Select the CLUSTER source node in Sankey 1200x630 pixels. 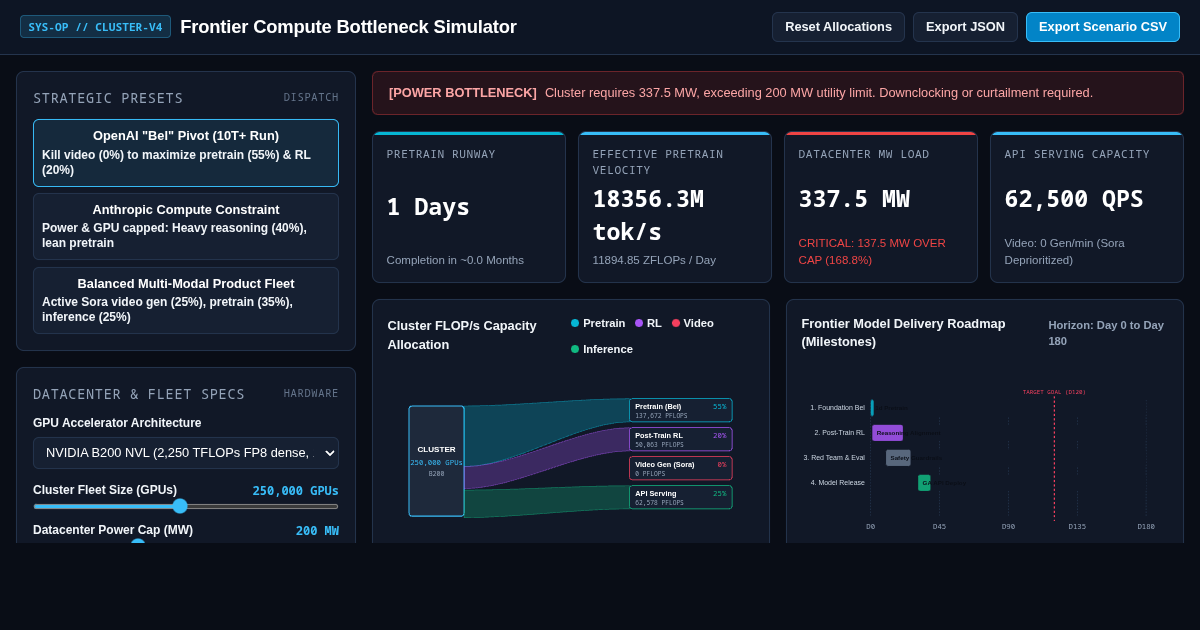(x=436, y=461)
